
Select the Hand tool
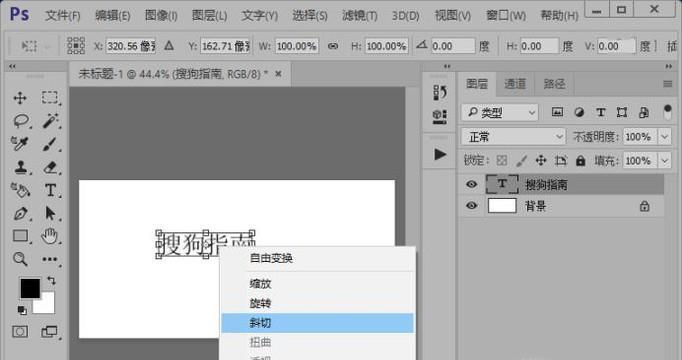[x=50, y=236]
